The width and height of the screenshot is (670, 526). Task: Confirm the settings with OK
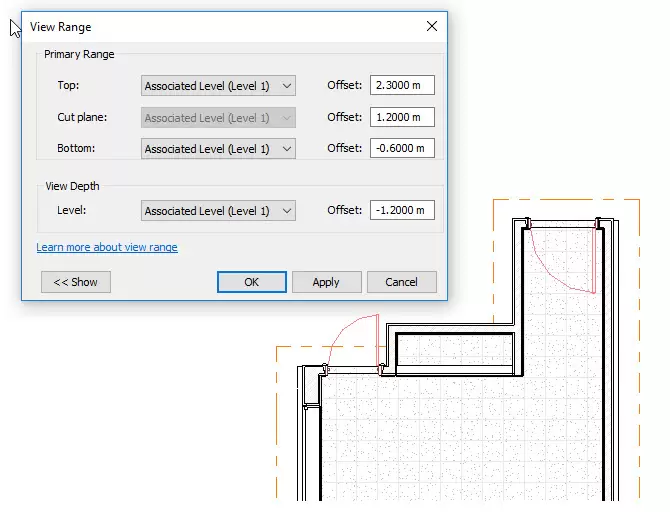click(252, 282)
